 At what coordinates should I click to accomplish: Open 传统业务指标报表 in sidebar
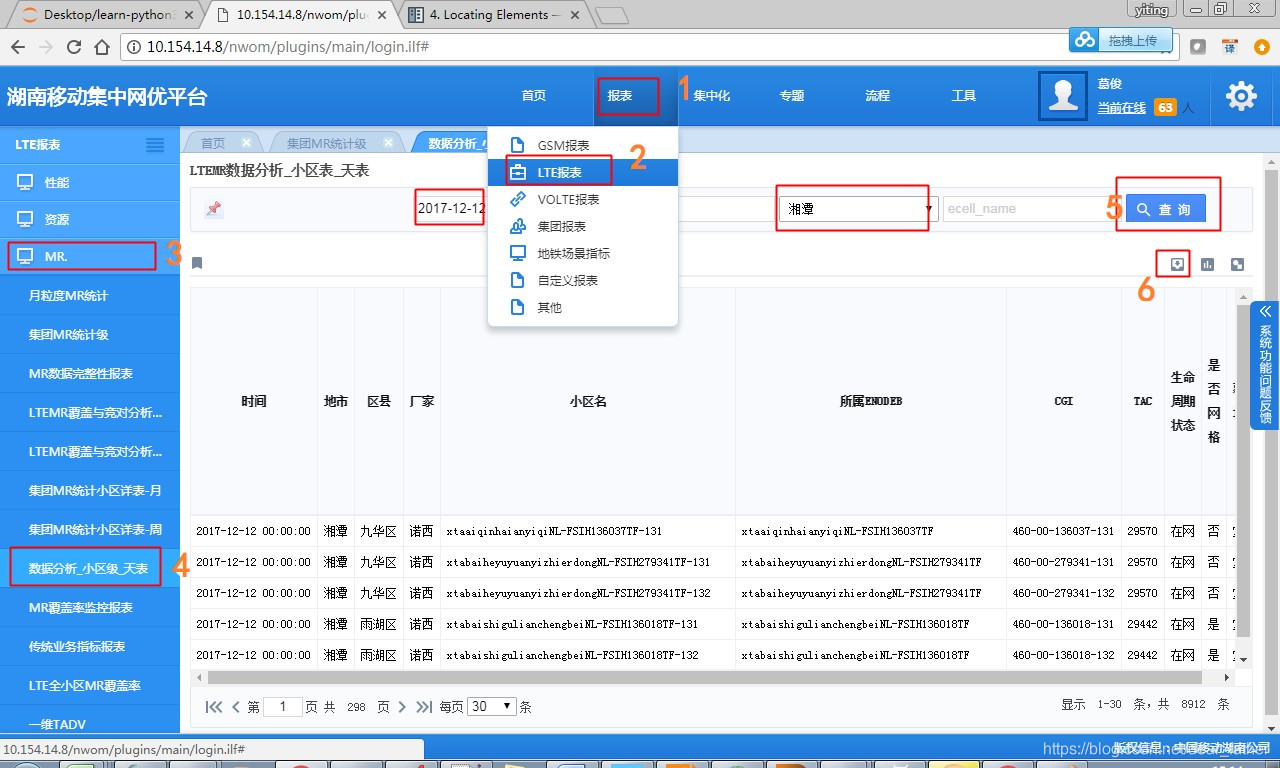click(90, 646)
